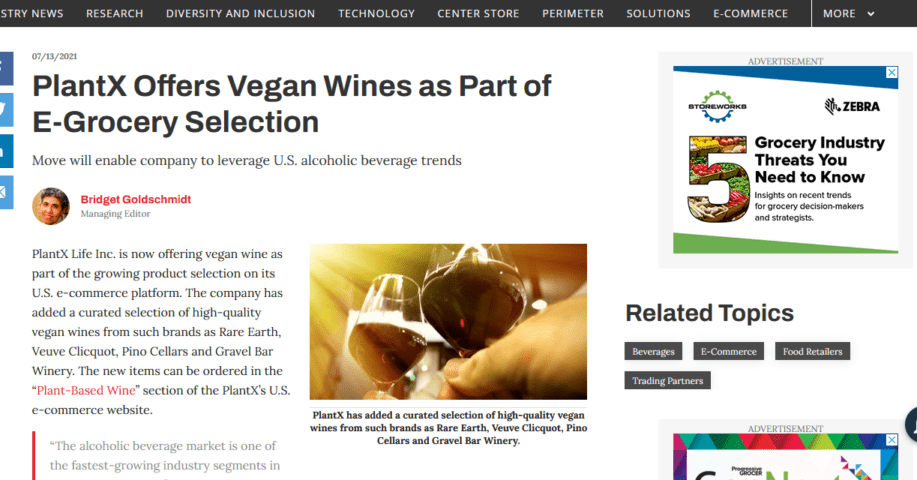Screen dimensions: 917x480
Task: Click Bridget Goldschmidt's author photo
Action: point(51,206)
